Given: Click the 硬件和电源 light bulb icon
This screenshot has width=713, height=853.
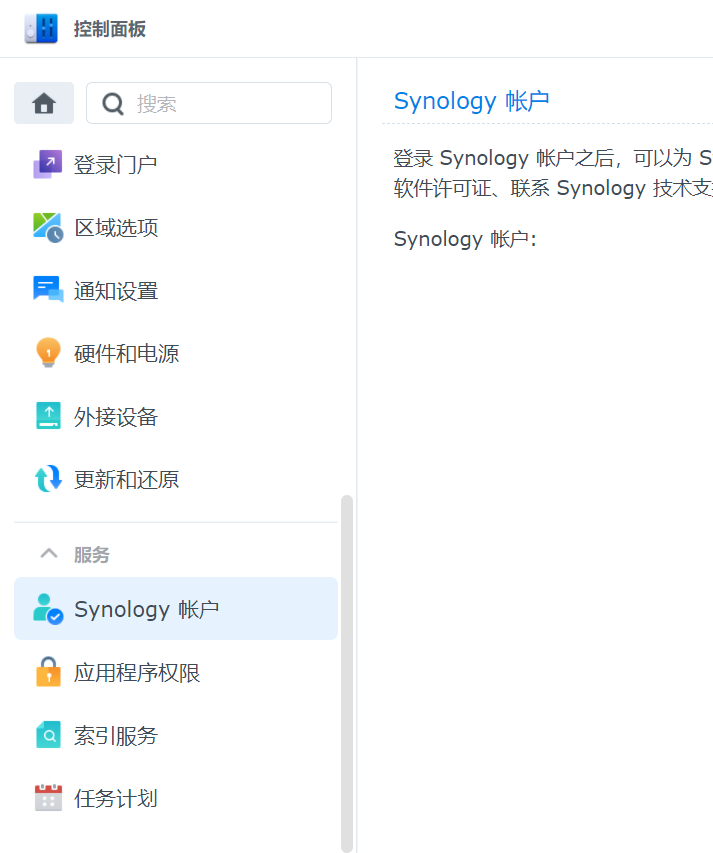Looking at the screenshot, I should tap(48, 353).
